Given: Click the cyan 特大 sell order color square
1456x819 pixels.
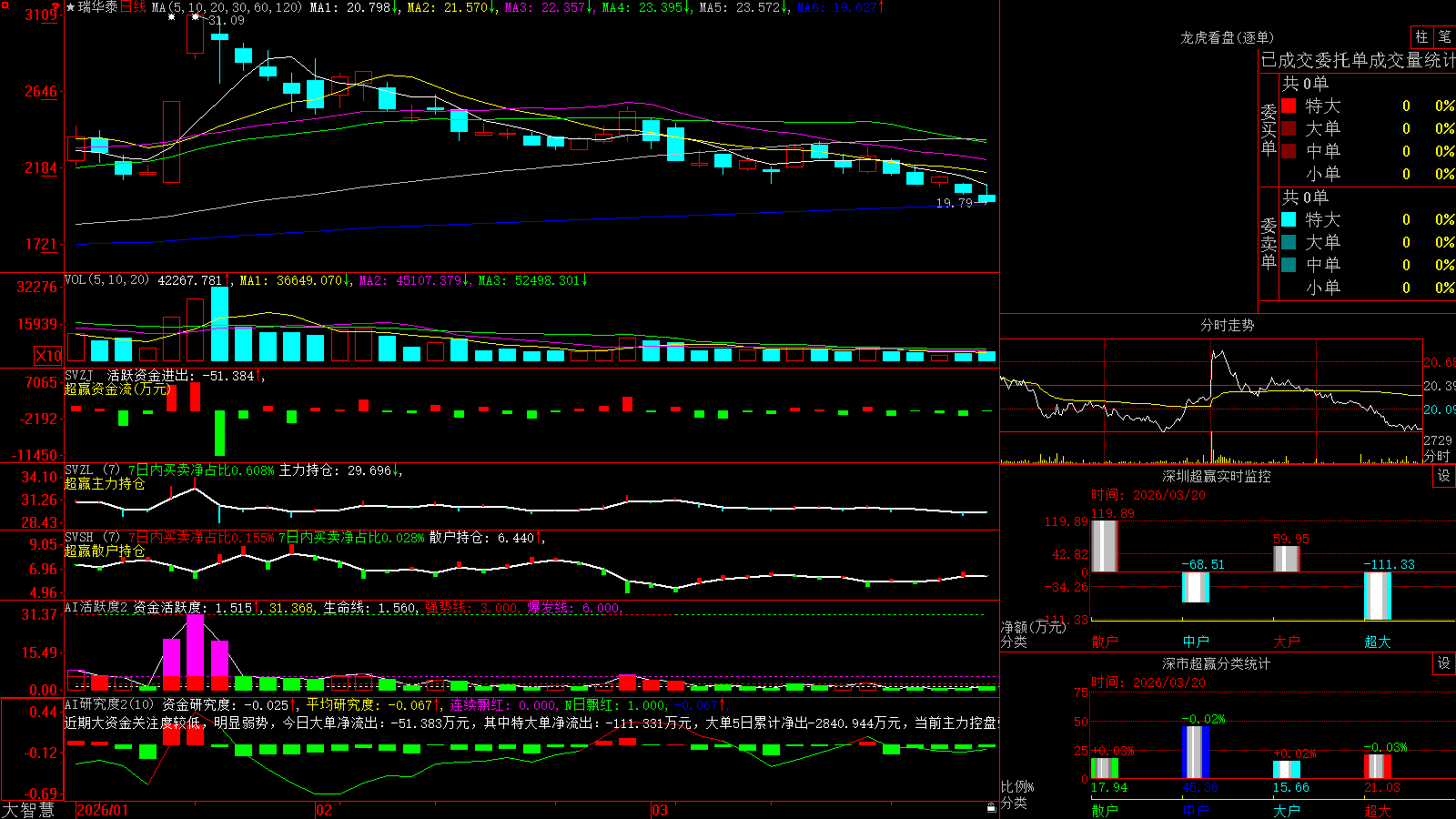Looking at the screenshot, I should (x=1289, y=219).
